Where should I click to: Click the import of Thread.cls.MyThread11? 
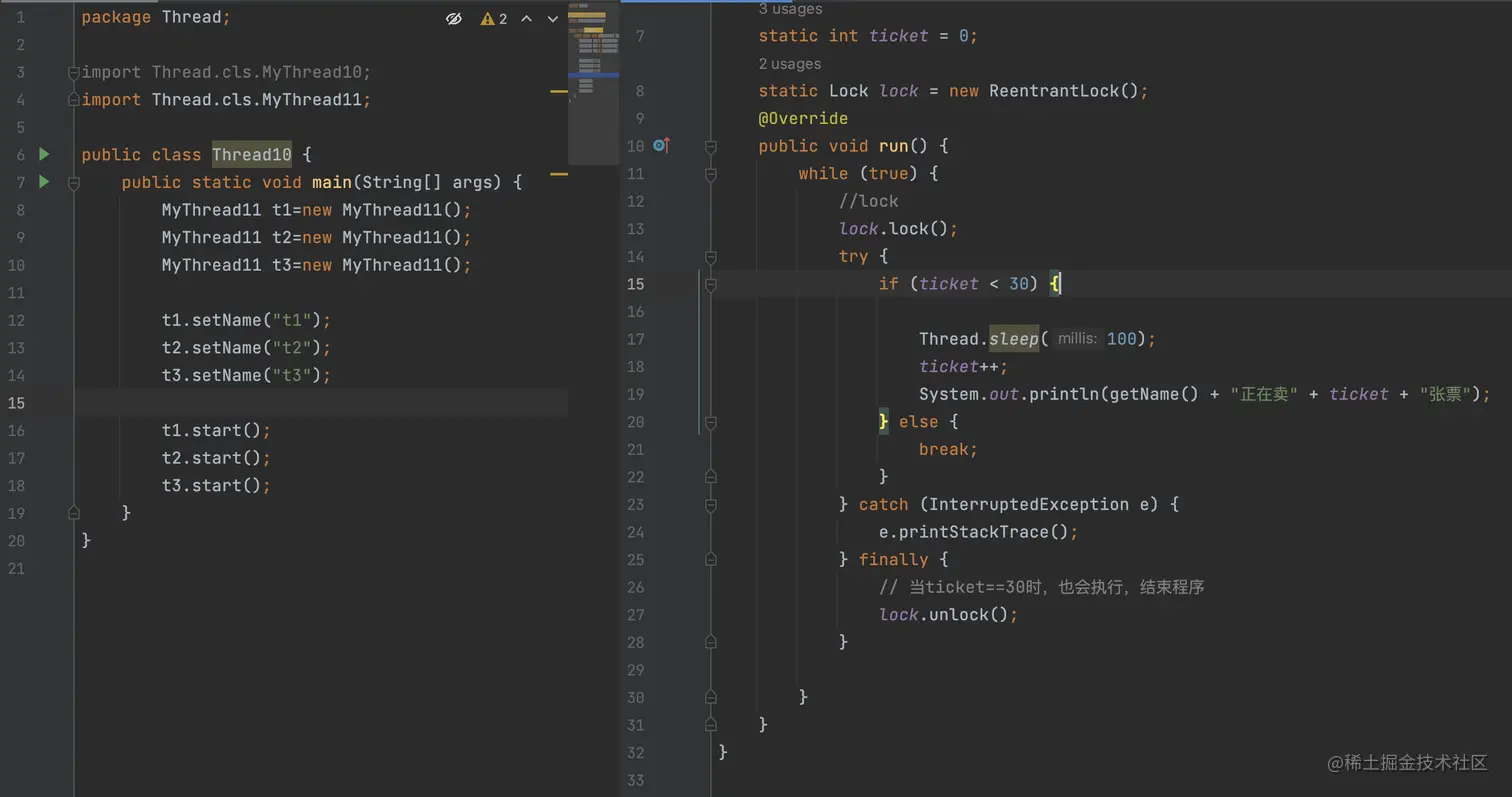pos(226,100)
